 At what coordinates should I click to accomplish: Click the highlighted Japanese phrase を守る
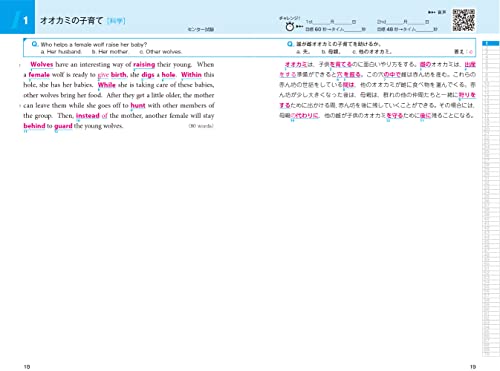click(395, 116)
